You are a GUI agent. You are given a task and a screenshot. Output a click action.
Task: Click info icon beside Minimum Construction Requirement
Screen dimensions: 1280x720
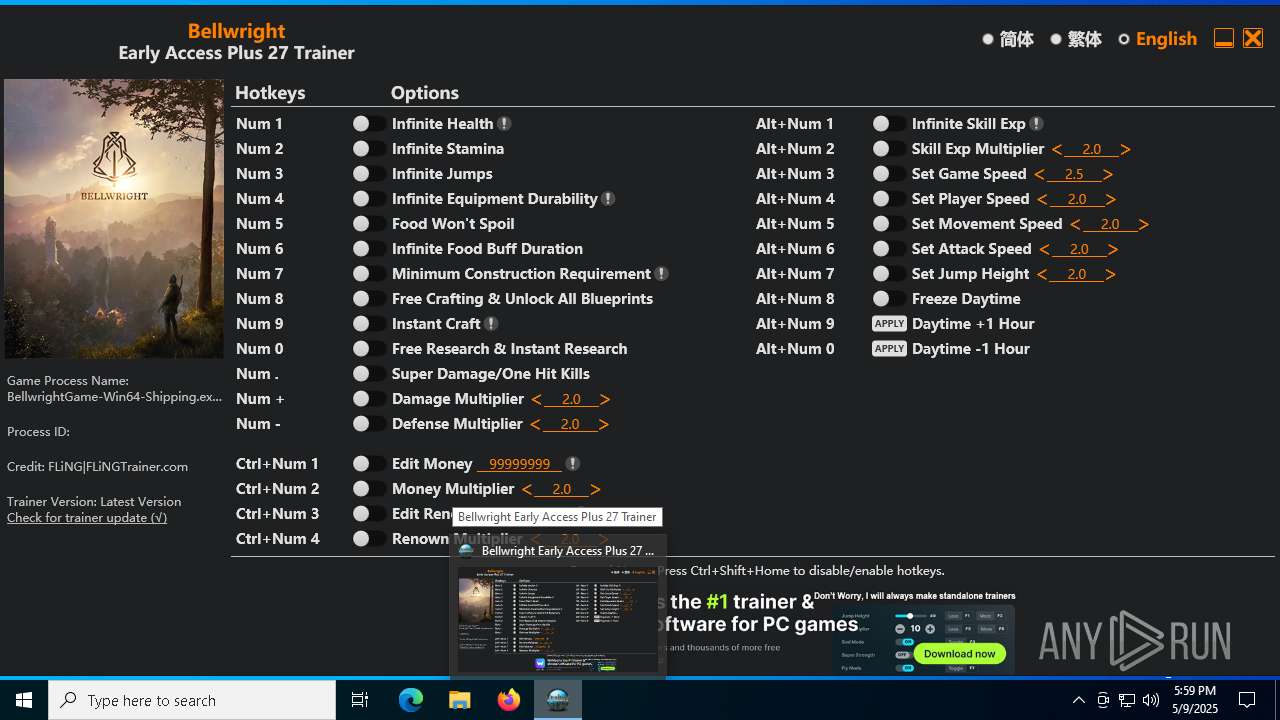tap(662, 274)
